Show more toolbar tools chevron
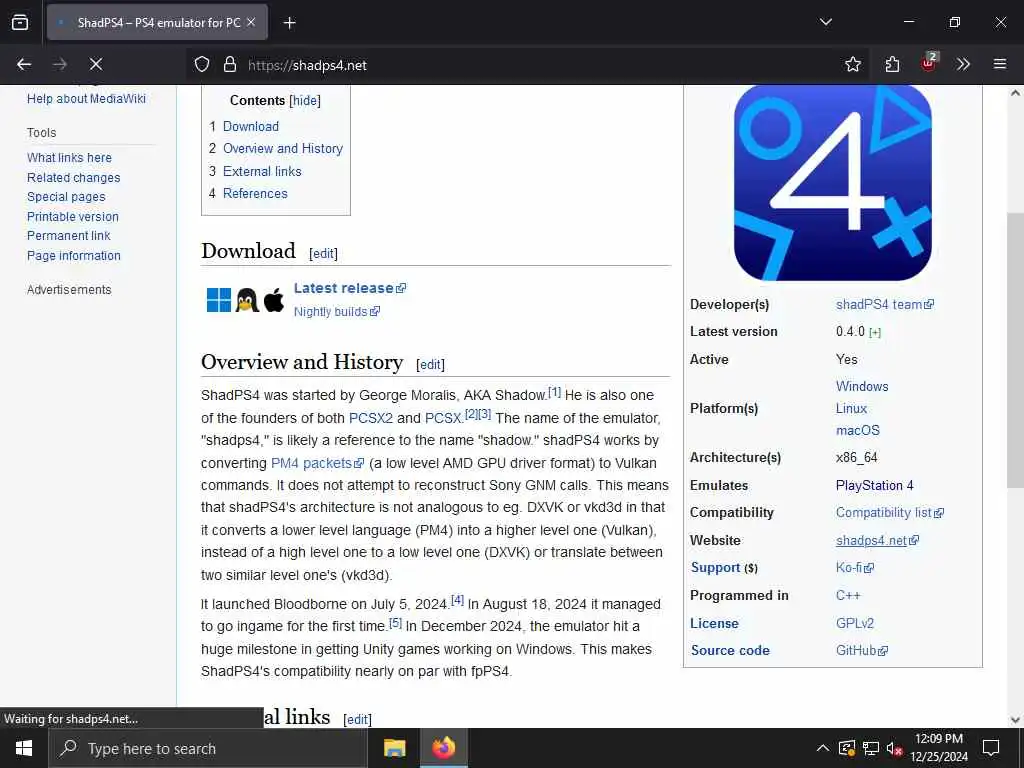The height and width of the screenshot is (768, 1024). click(963, 64)
